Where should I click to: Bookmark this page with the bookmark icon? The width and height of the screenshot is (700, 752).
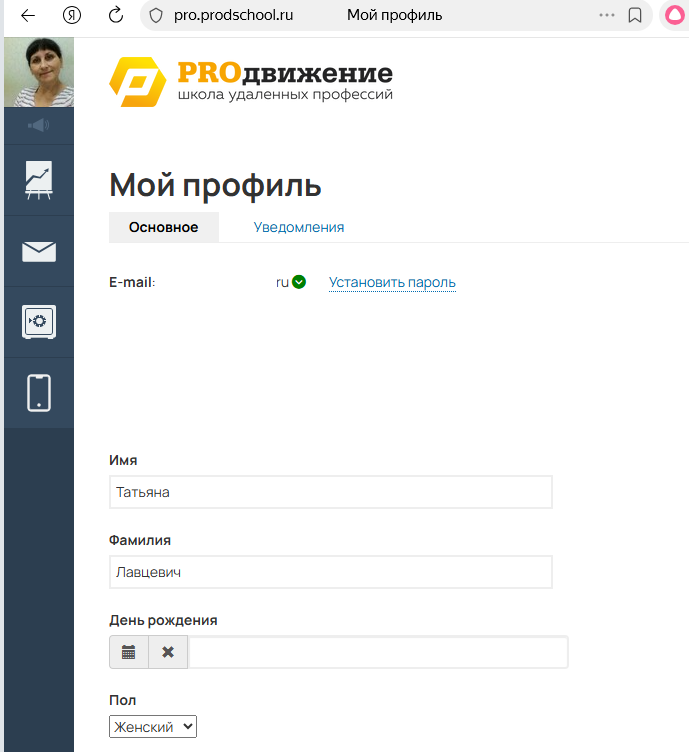pos(634,15)
